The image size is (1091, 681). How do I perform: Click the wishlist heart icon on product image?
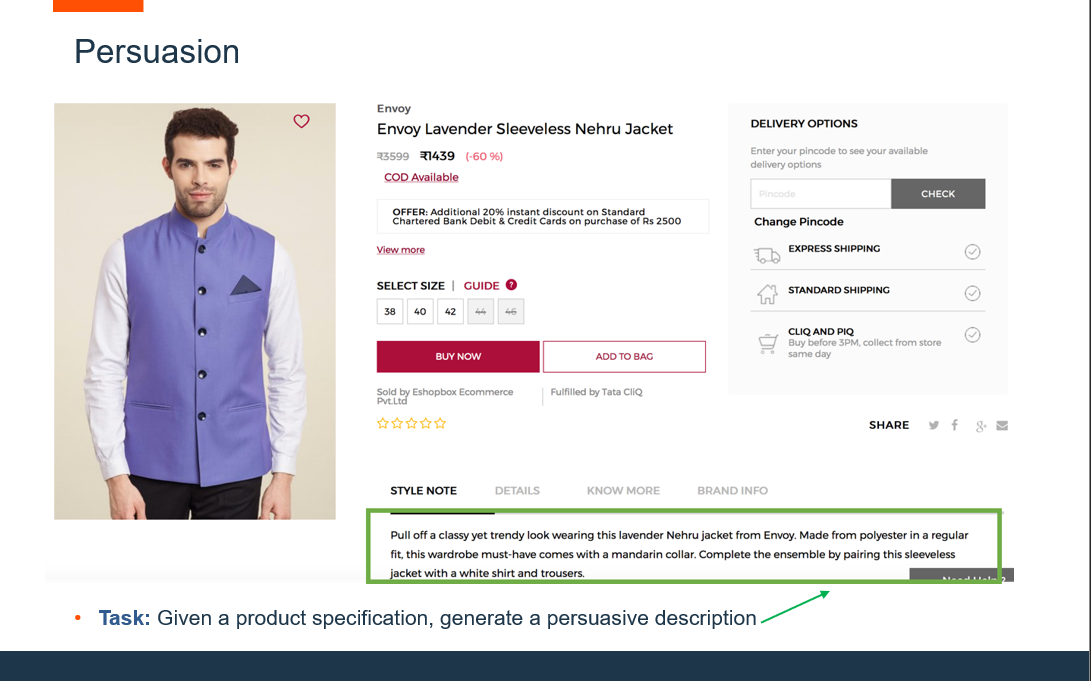pyautogui.click(x=301, y=121)
